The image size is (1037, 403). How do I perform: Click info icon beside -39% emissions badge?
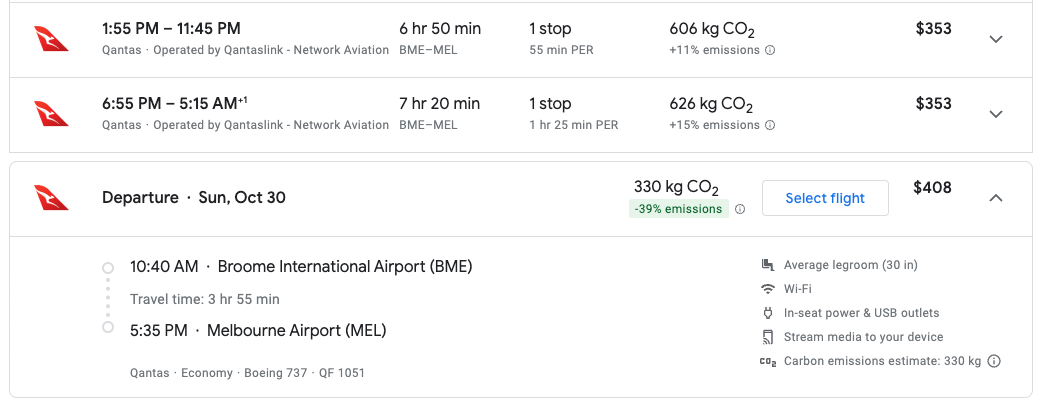[x=740, y=209]
